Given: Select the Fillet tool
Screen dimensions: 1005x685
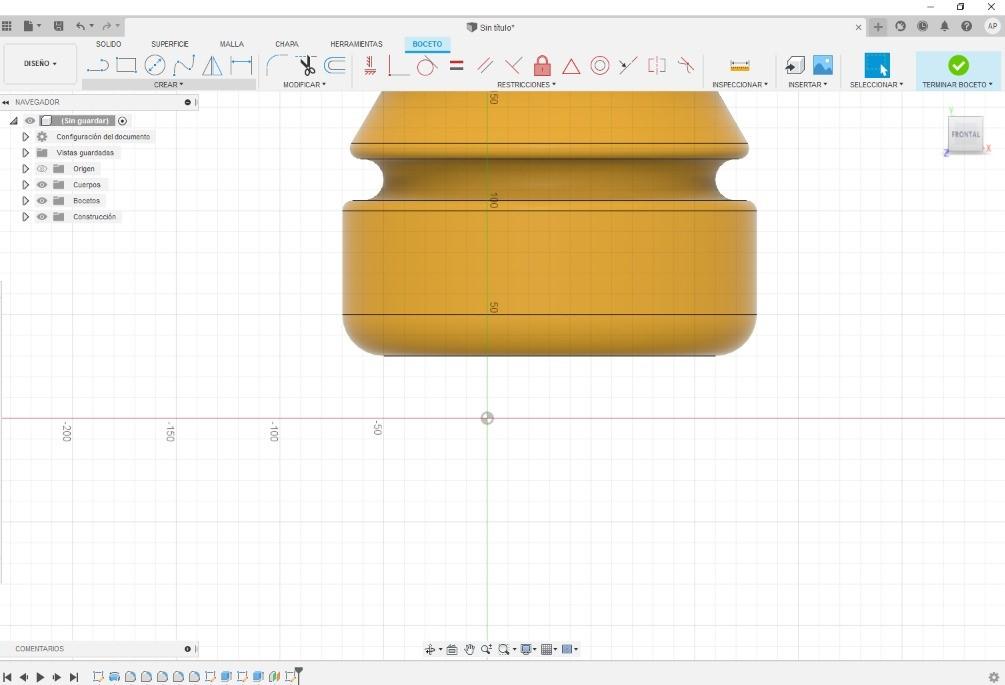Looking at the screenshot, I should 276,65.
